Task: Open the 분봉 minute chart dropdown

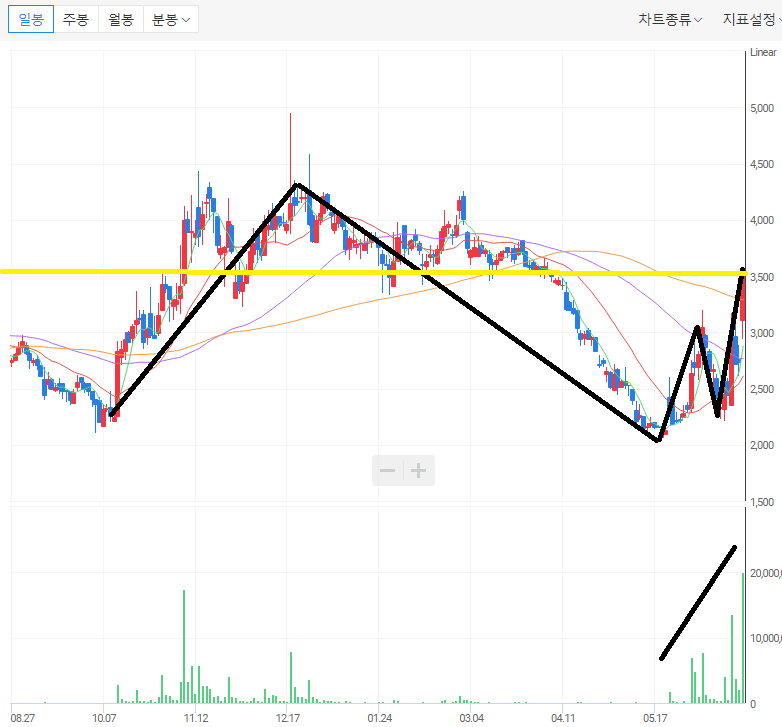Action: coord(171,19)
